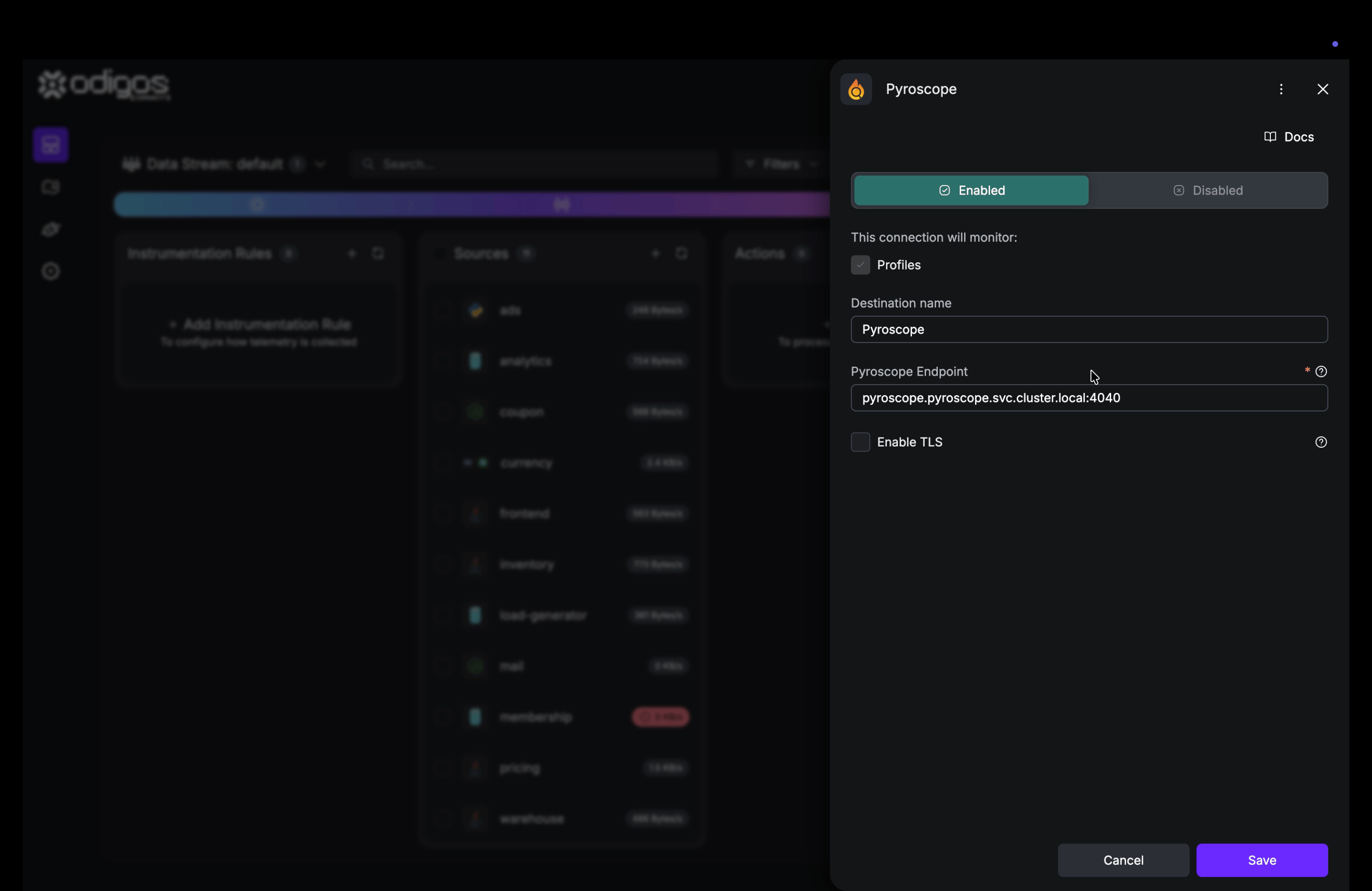1372x891 pixels.
Task: Click the fourth circular icon in left sidebar
Action: tap(51, 271)
